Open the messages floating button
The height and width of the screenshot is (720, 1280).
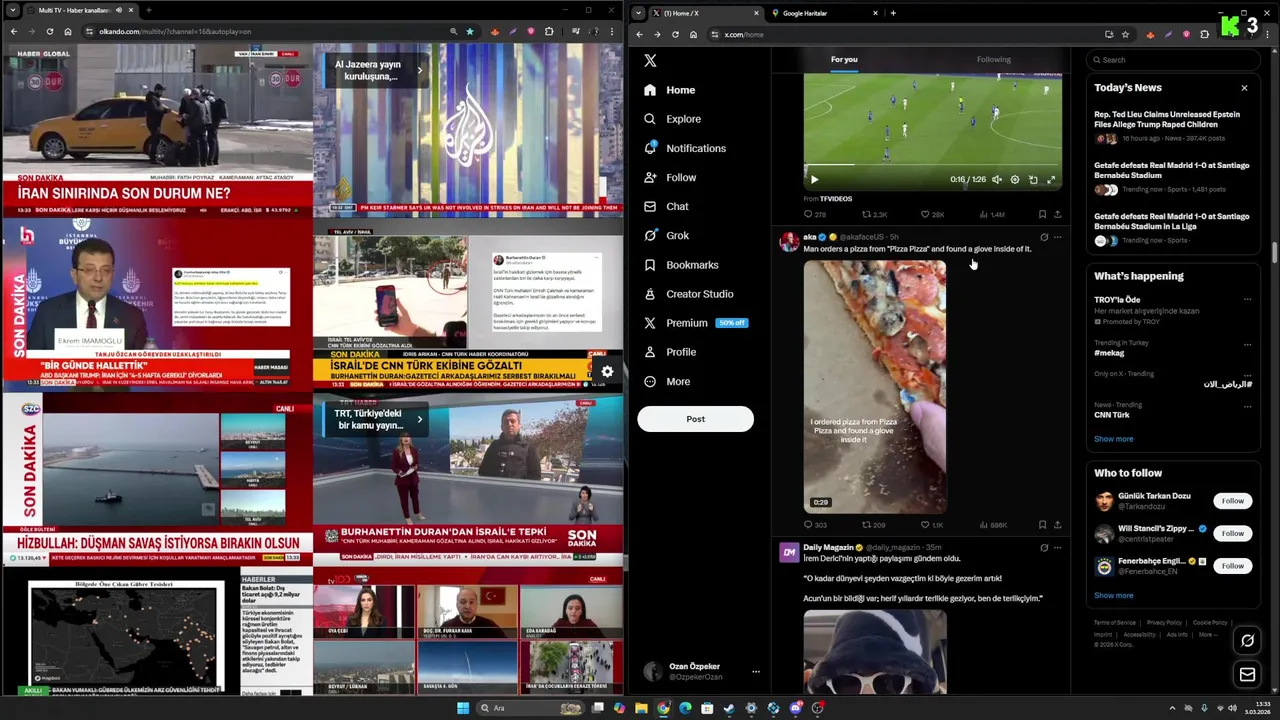(x=1247, y=675)
